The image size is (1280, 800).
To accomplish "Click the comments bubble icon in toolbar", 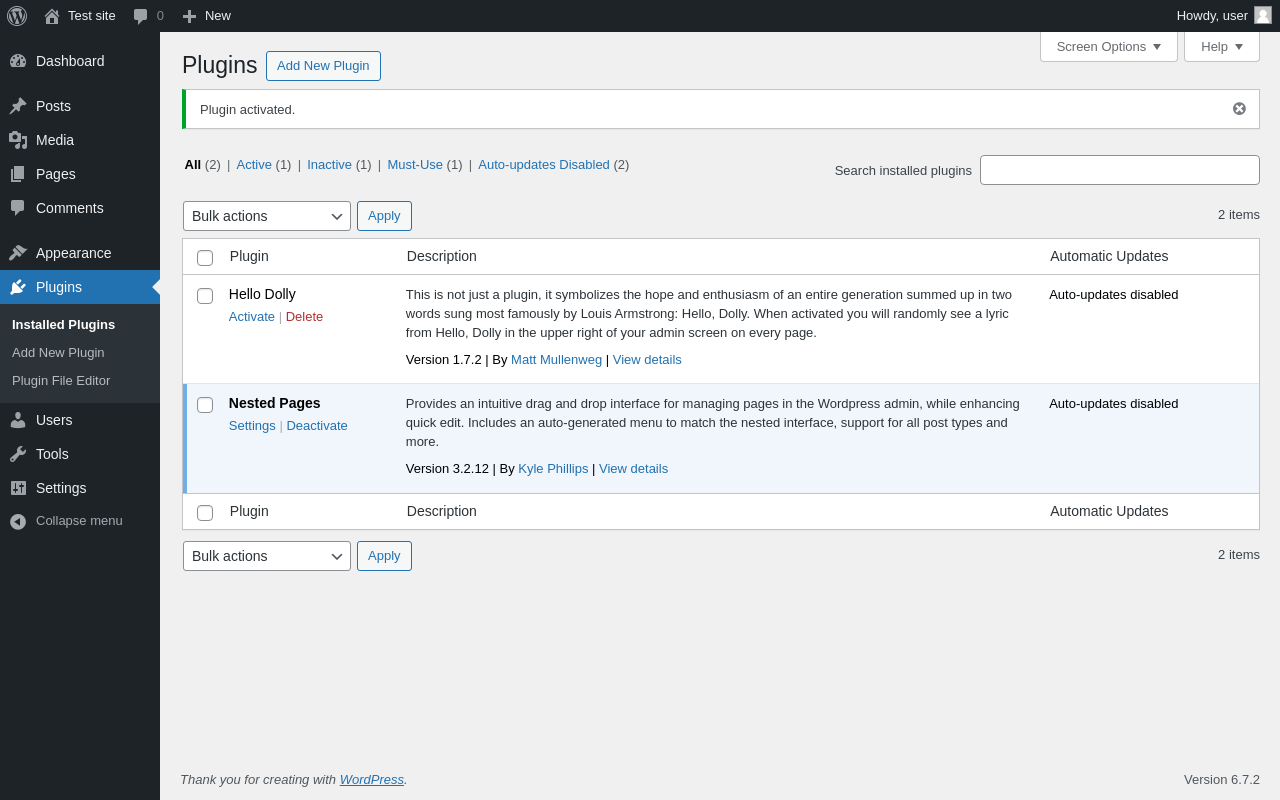I will point(140,16).
